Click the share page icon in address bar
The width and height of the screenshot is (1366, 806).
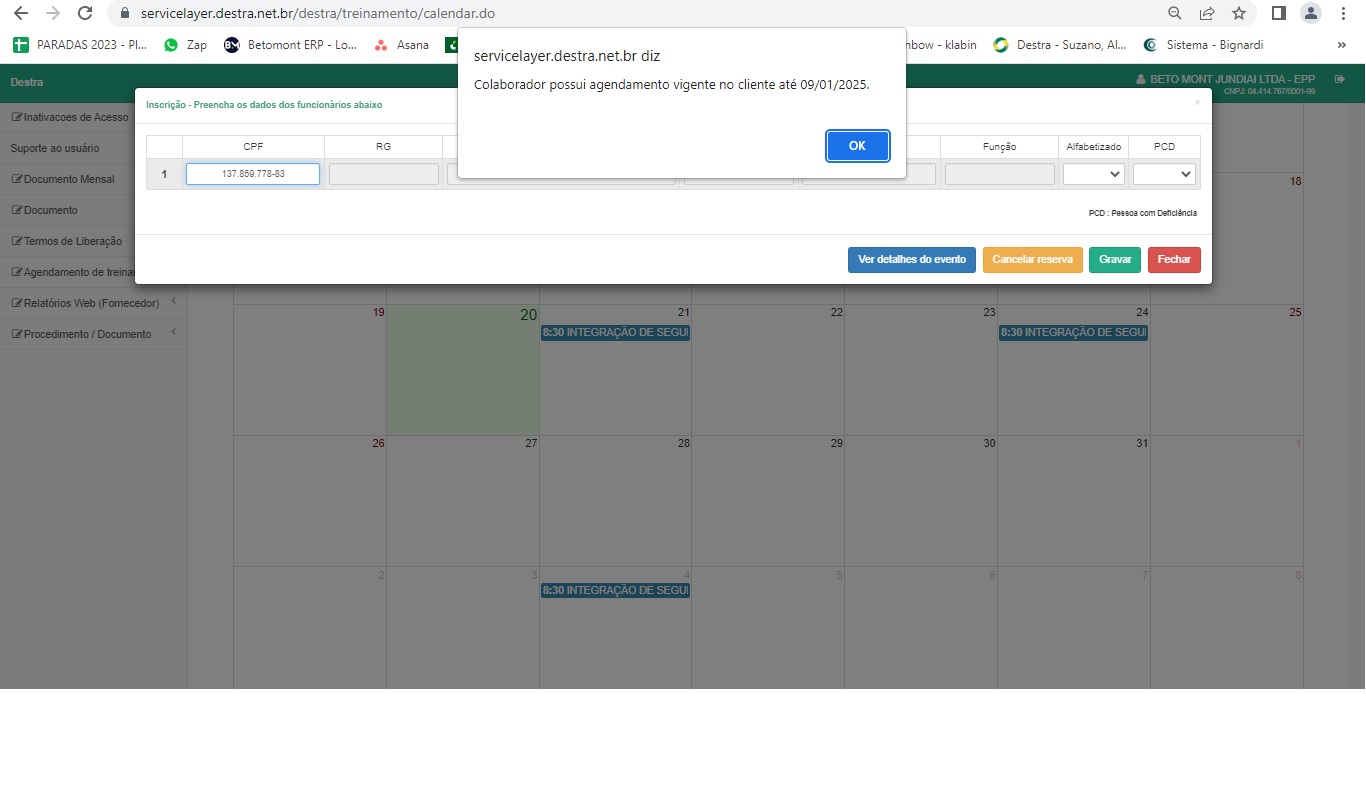(x=1207, y=14)
